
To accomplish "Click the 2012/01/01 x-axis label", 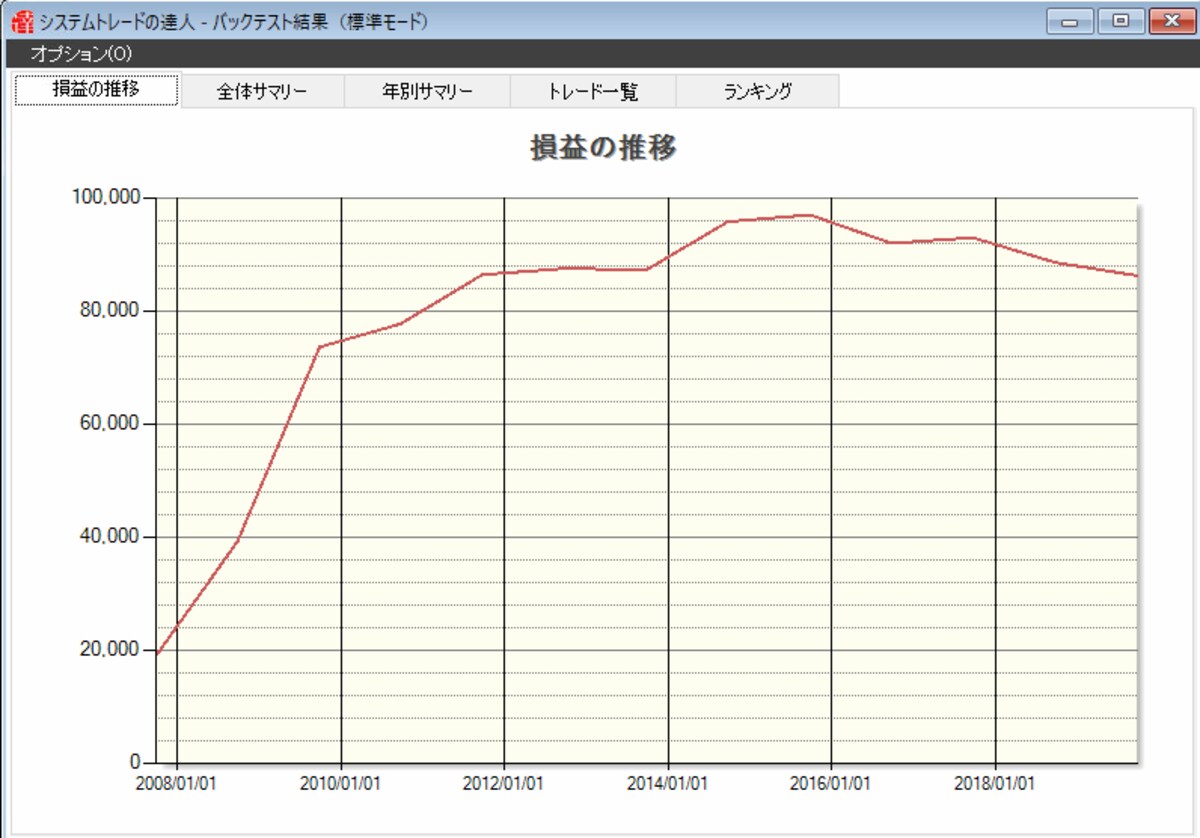I will (503, 783).
